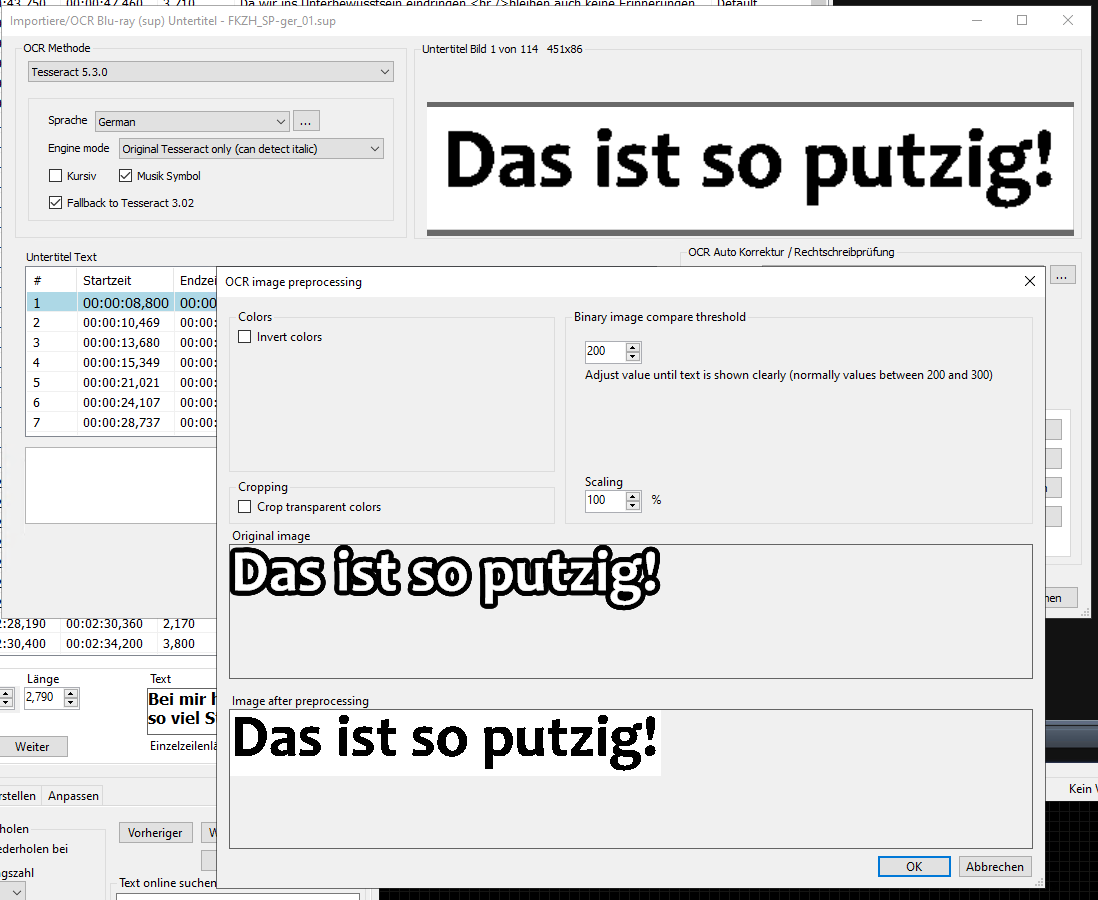
Task: Uncheck the Musik Symbol option
Action: coord(126,175)
